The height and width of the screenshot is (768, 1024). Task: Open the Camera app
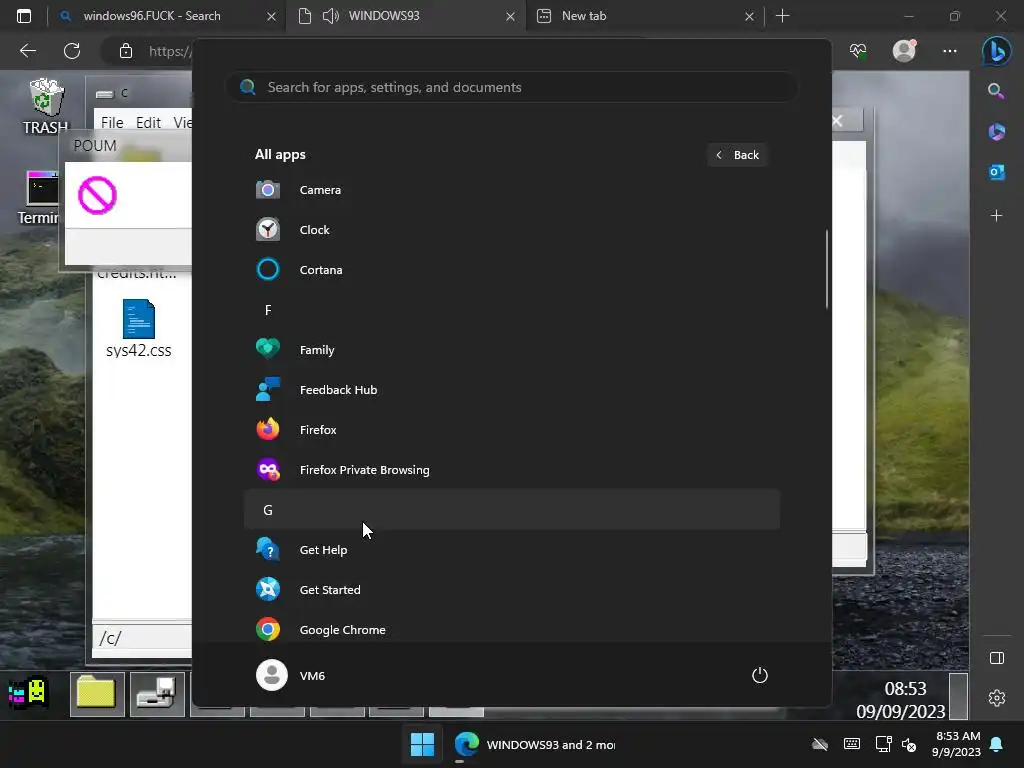tap(511, 190)
